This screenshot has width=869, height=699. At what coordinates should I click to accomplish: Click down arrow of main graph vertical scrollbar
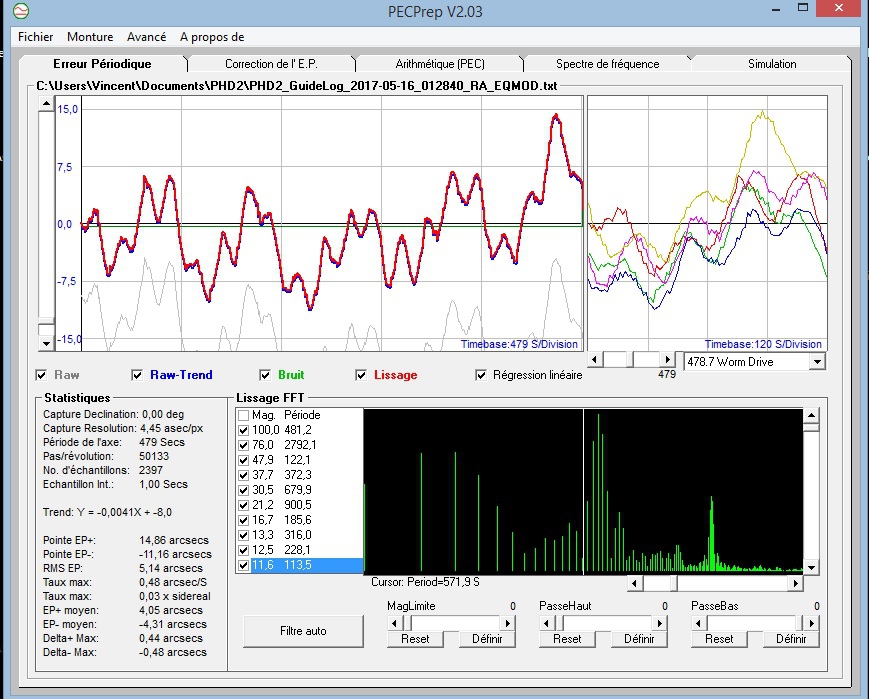[x=45, y=342]
